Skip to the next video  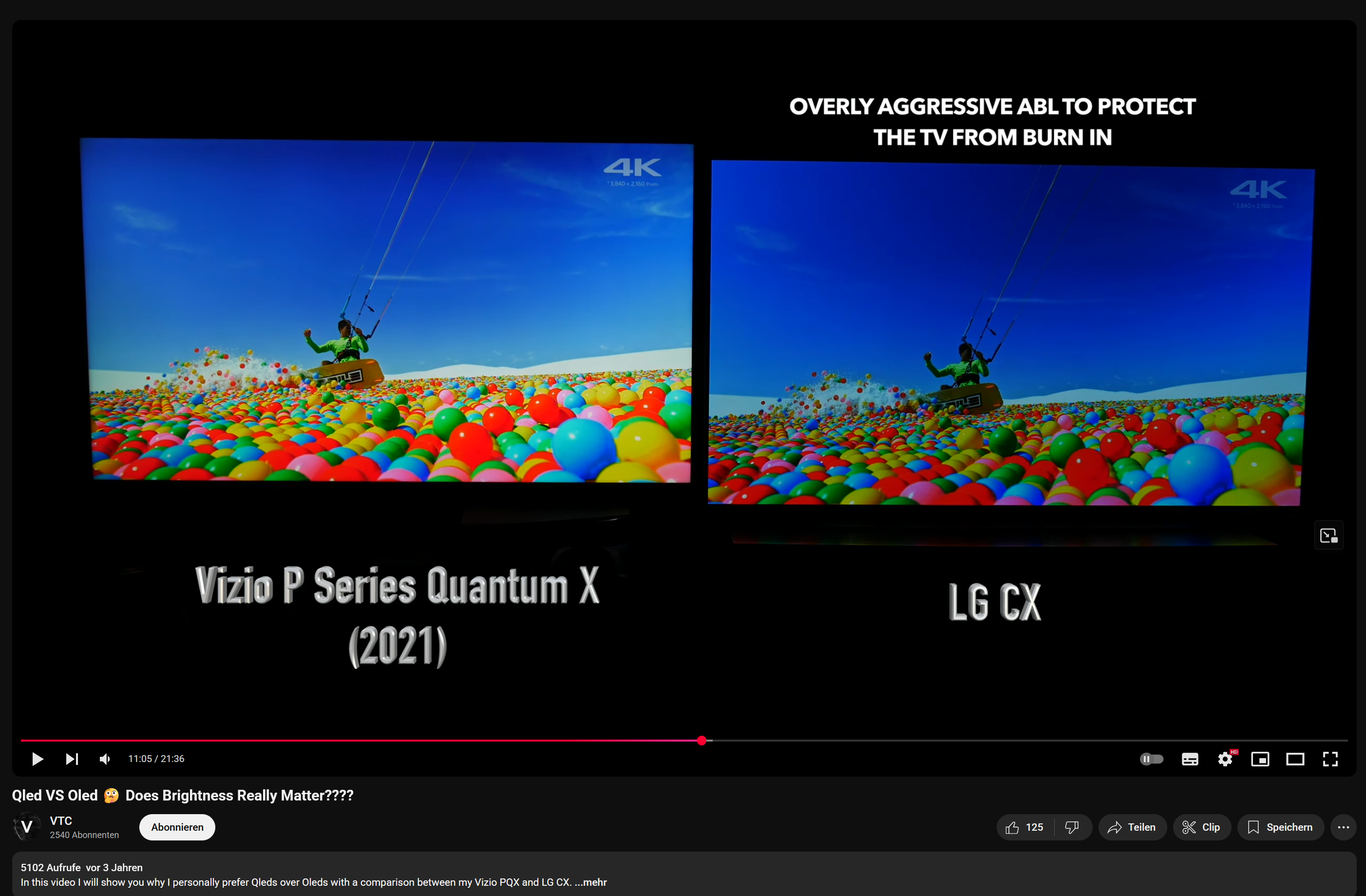(71, 759)
